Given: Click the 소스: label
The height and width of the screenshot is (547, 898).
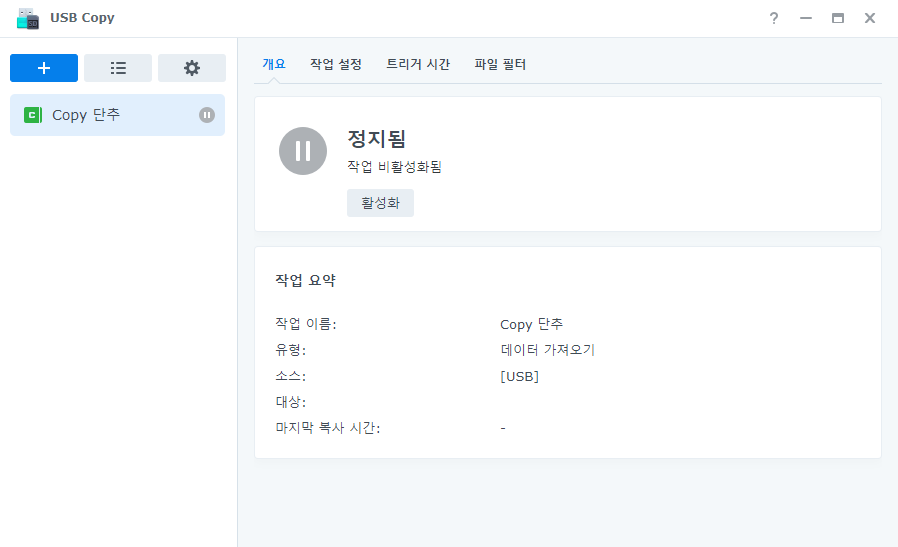Looking at the screenshot, I should pos(291,376).
